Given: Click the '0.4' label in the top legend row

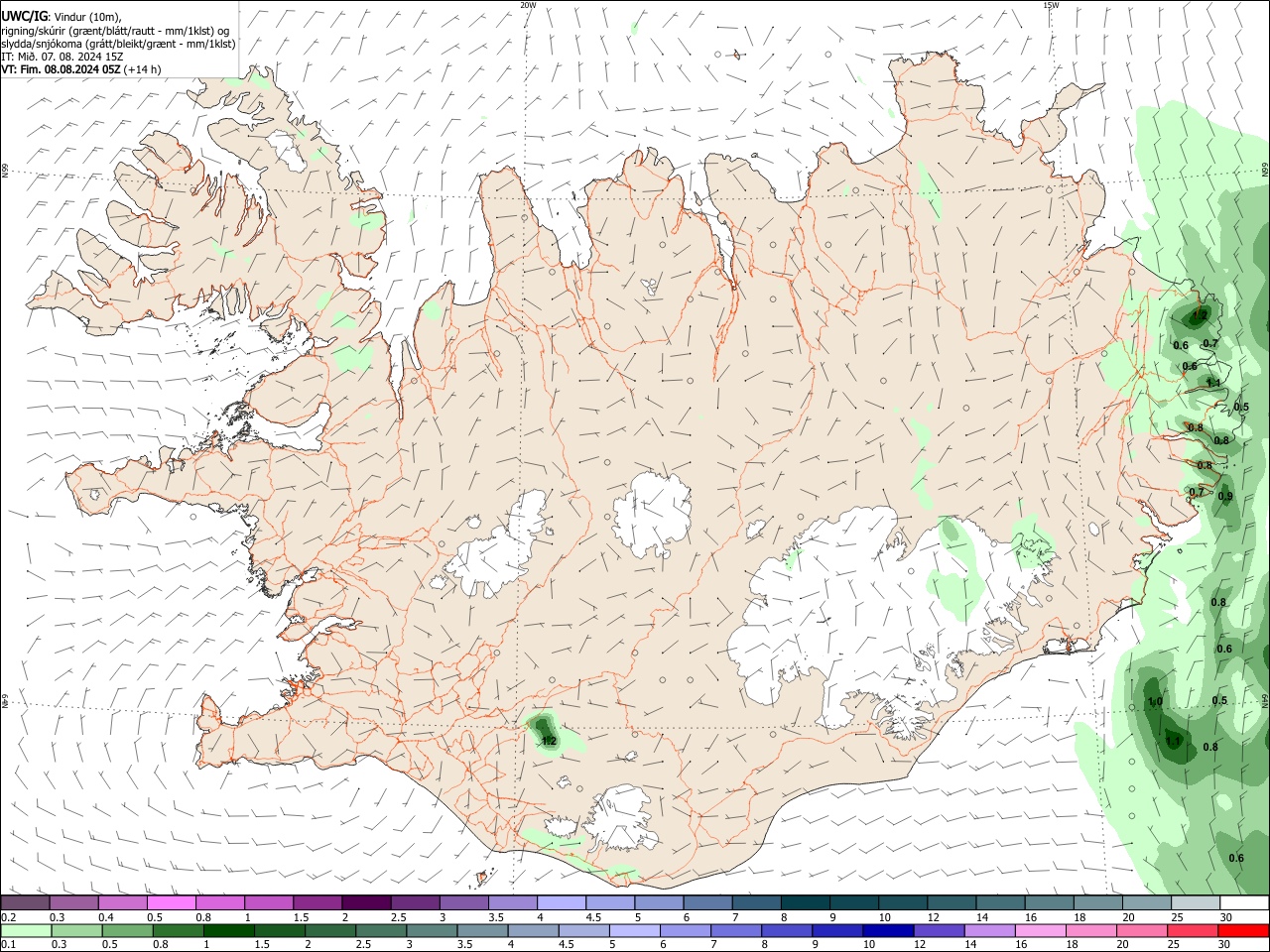Looking at the screenshot, I should pos(105,917).
